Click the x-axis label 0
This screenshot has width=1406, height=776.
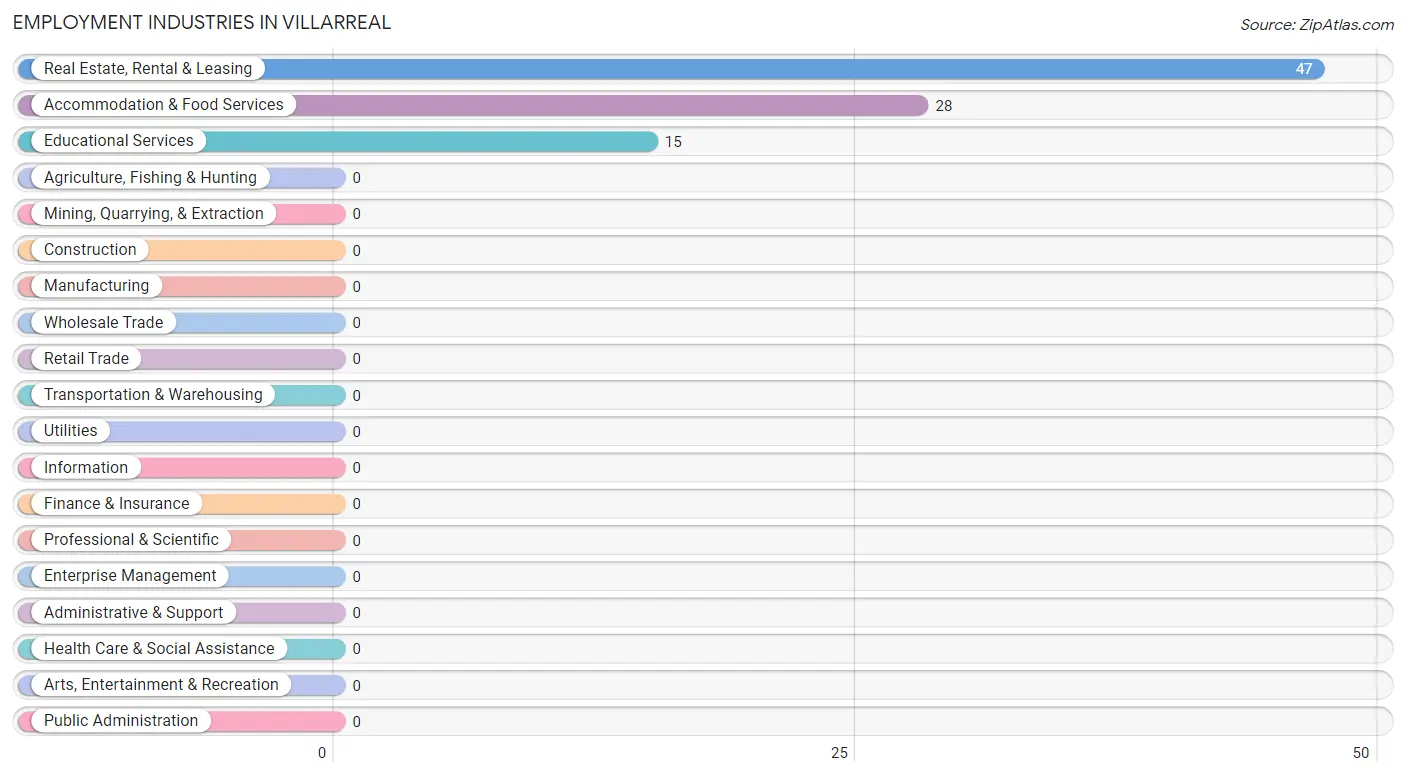point(322,753)
